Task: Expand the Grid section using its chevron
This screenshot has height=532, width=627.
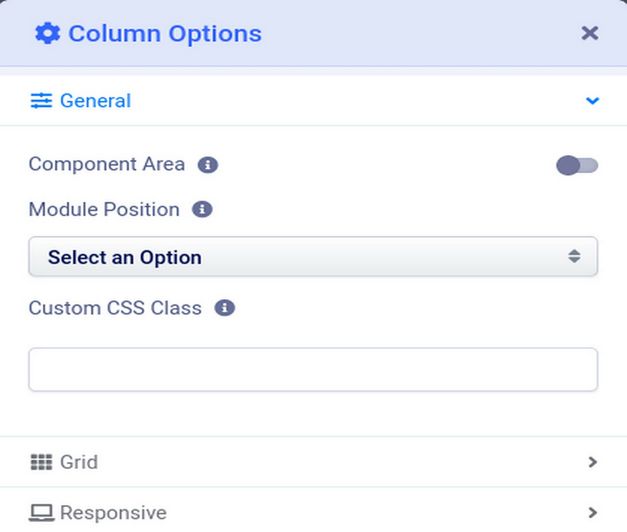Action: [x=593, y=462]
